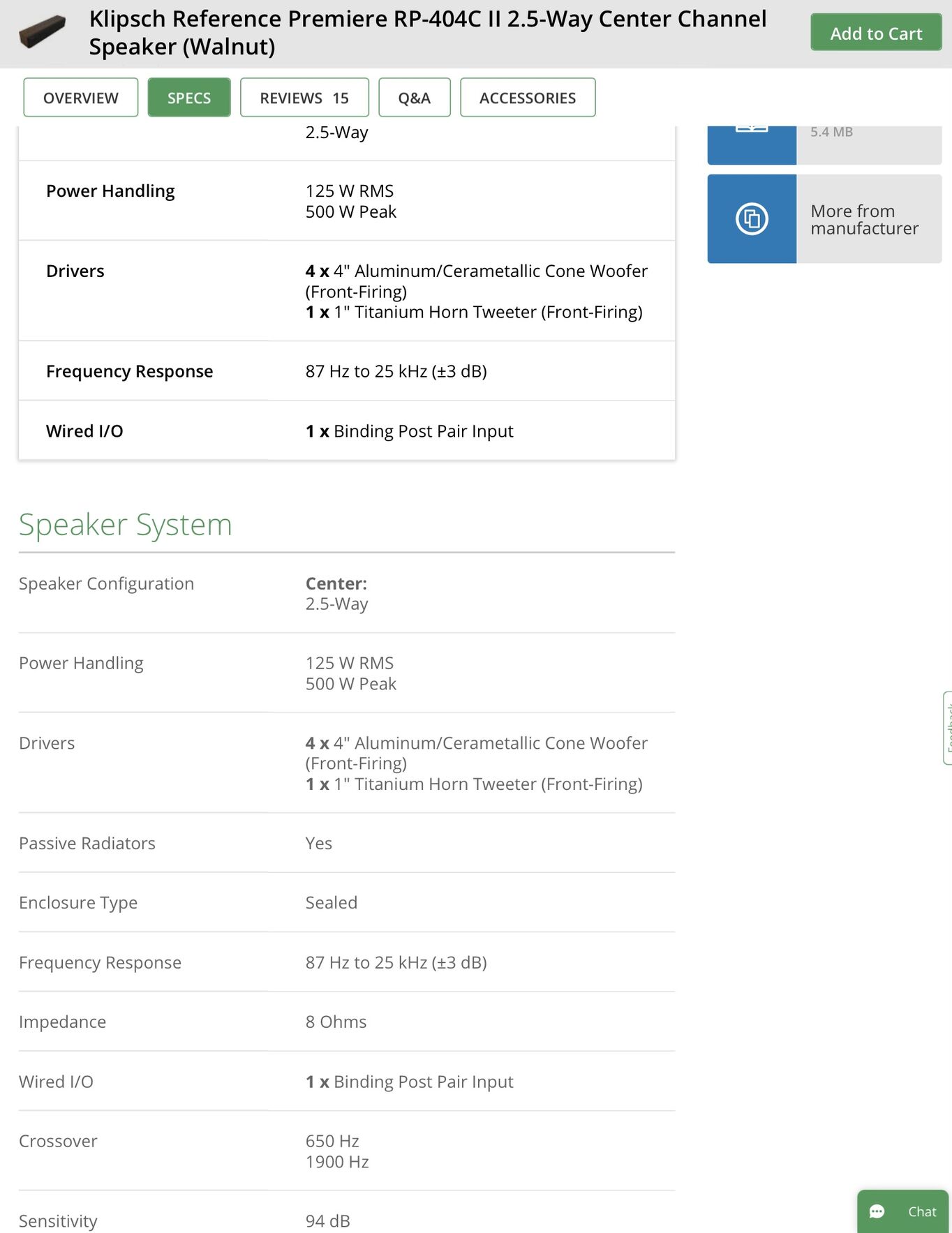Click the Enclosure Type Sealed value
Image resolution: width=952 pixels, height=1233 pixels.
(x=332, y=903)
